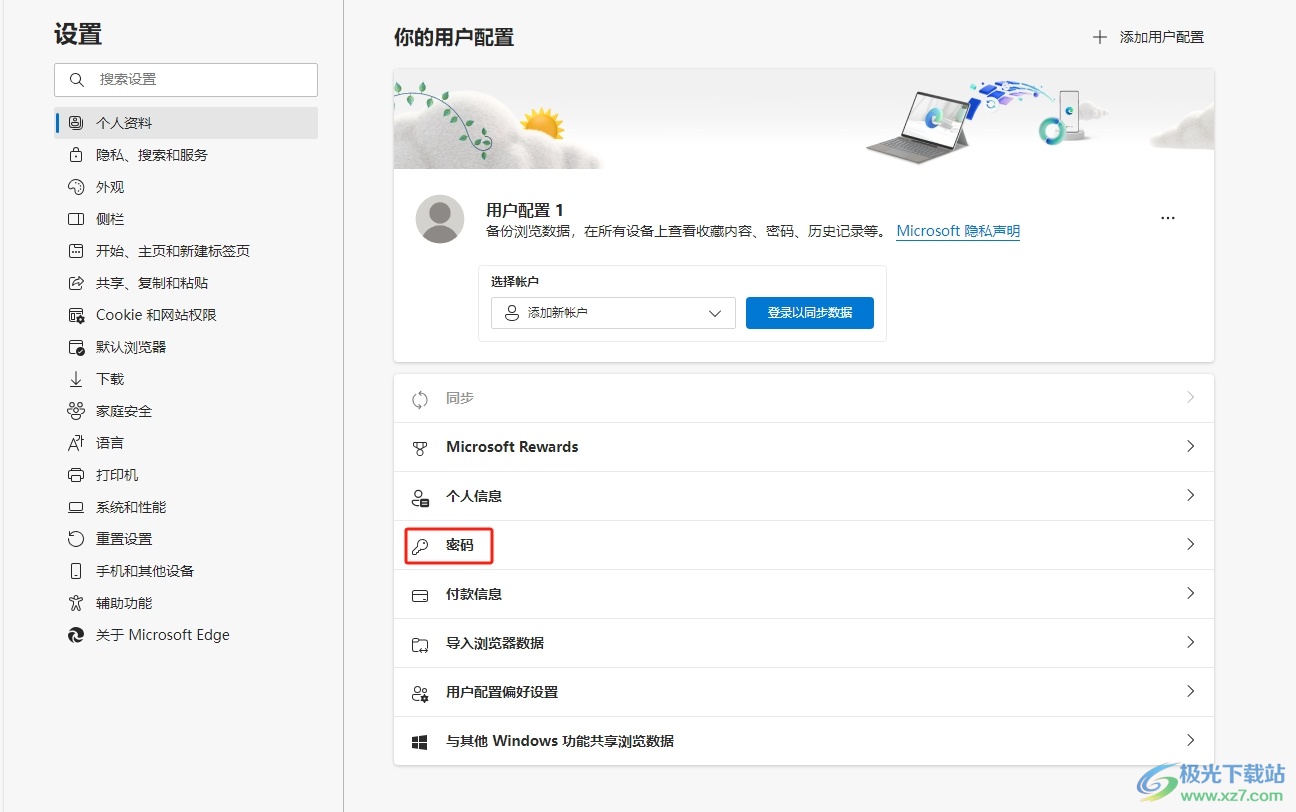The height and width of the screenshot is (812, 1296).
Task: Open the Cookie 和网站权限 section
Action: (186, 315)
